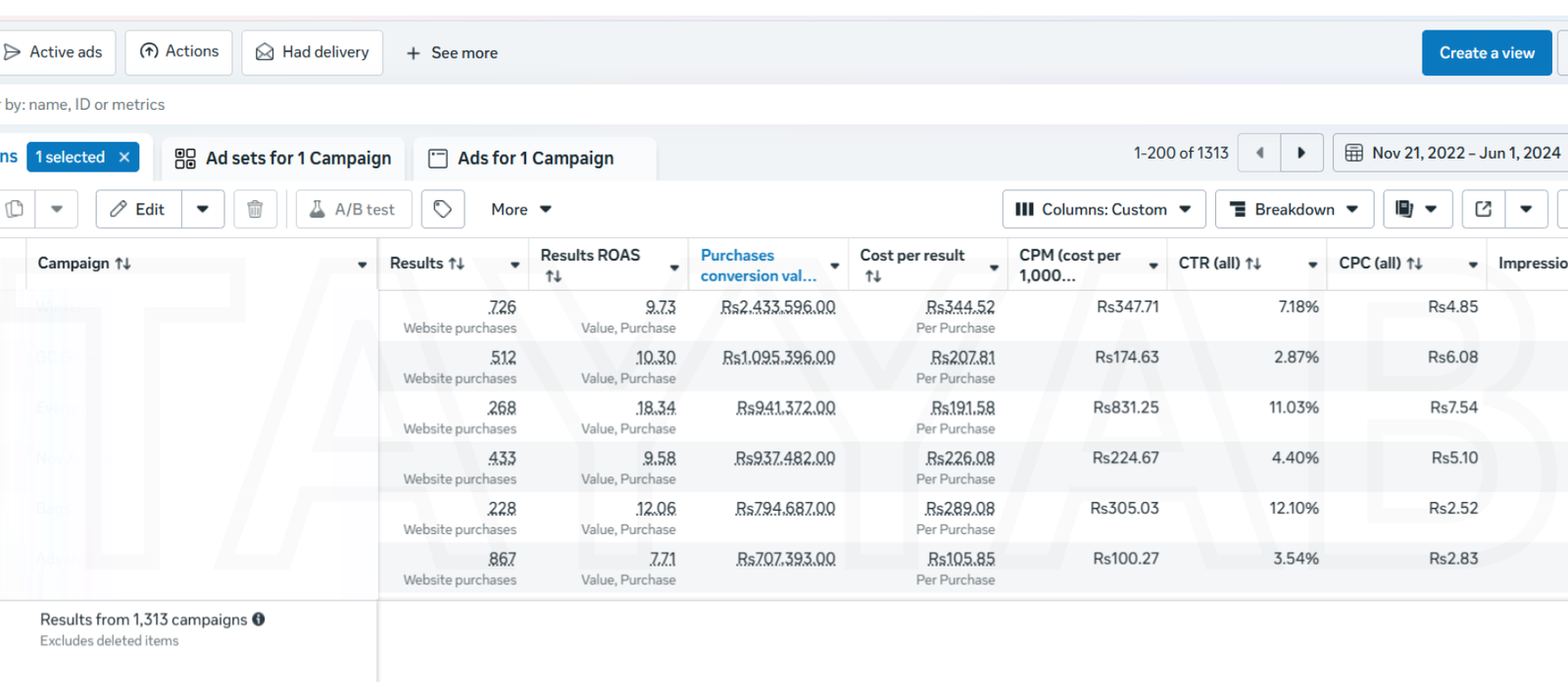Viewport: 1568px width, 697px height.
Task: Click the duplicate copy icon
Action: [x=16, y=209]
